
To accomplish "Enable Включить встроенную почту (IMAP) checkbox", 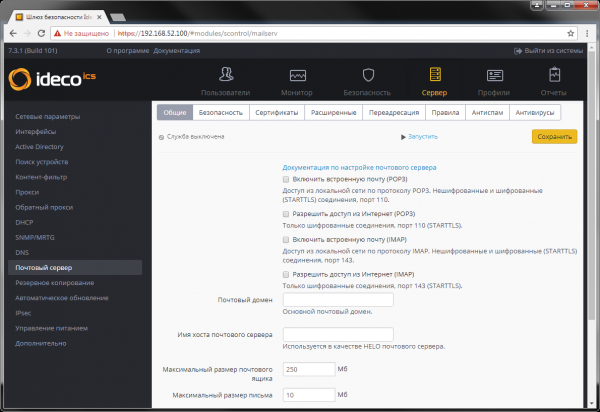I will pos(286,240).
